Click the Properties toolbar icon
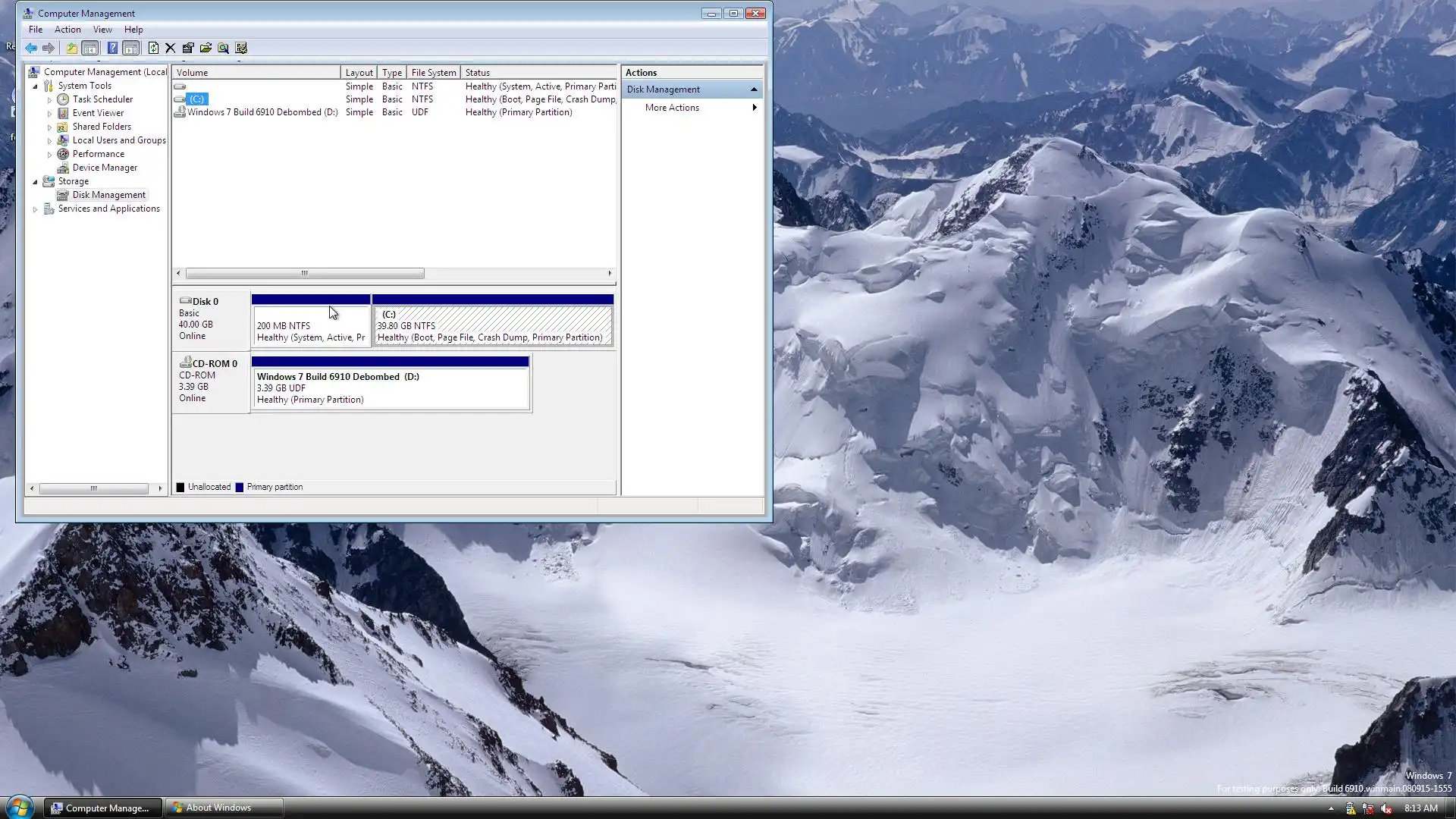Screen dimensions: 1456x819 [188, 48]
